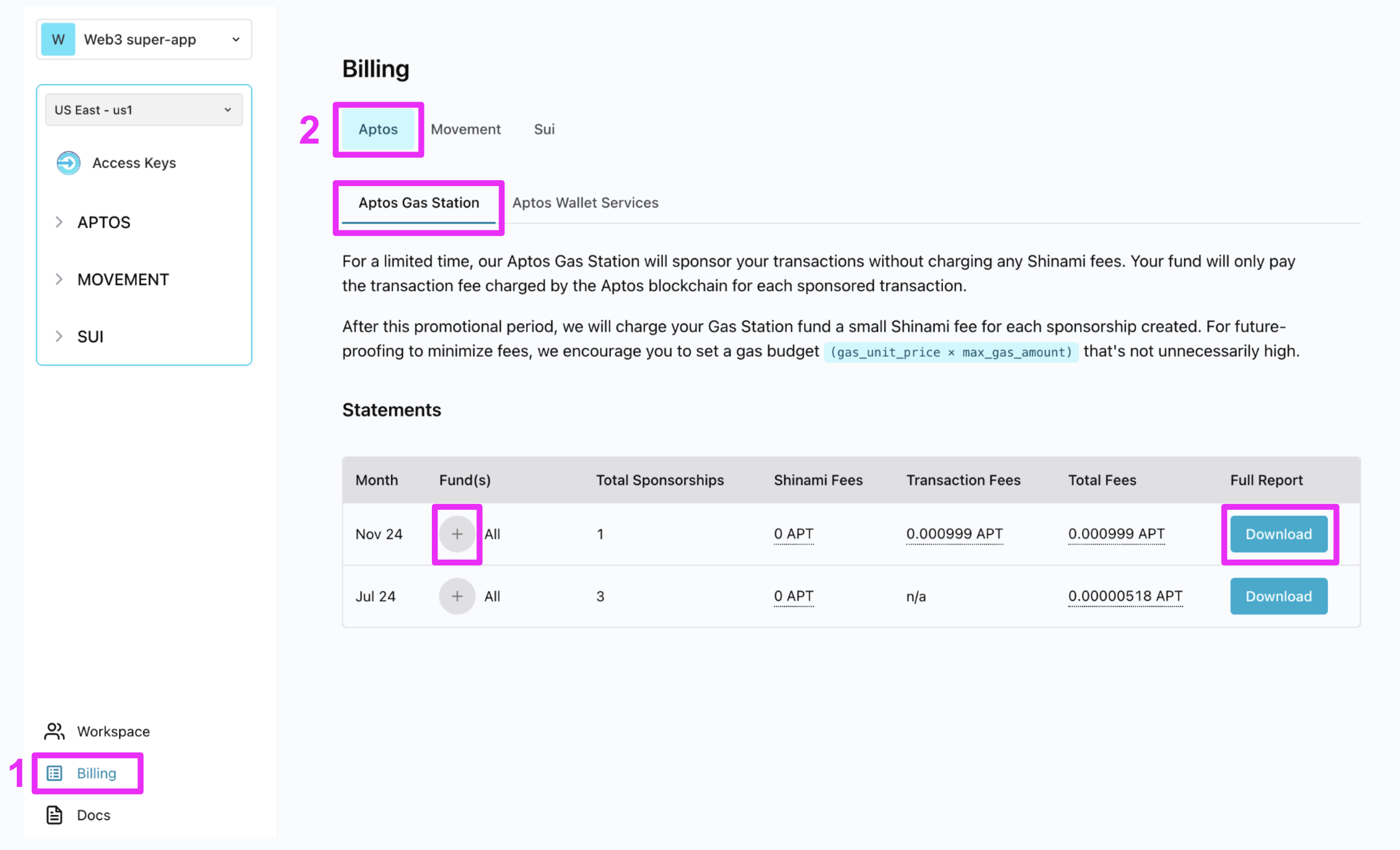Click the Statements heading

pyautogui.click(x=392, y=410)
